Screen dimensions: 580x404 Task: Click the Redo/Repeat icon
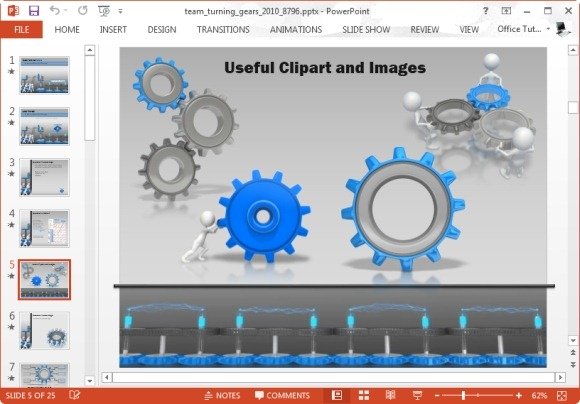click(82, 11)
